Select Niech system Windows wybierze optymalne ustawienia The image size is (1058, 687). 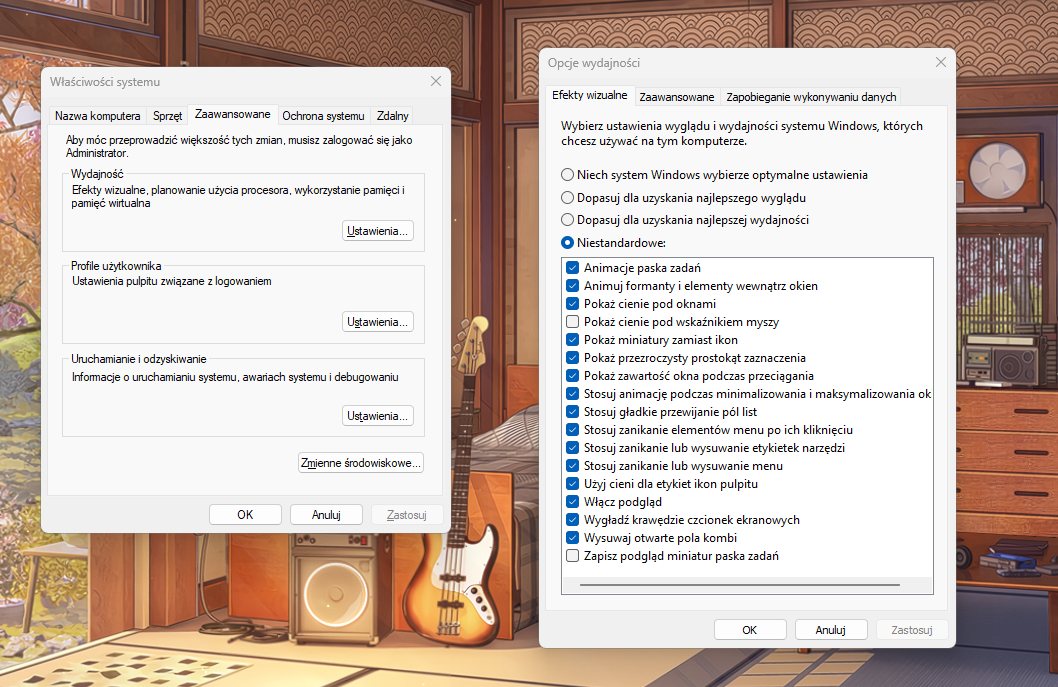coord(567,175)
